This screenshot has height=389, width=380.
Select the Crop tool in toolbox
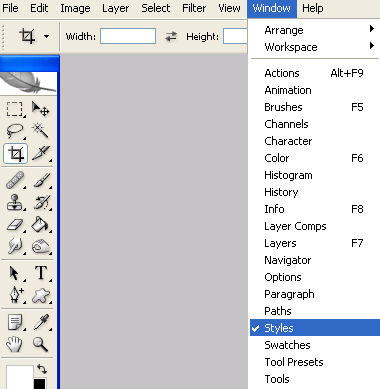pos(15,154)
